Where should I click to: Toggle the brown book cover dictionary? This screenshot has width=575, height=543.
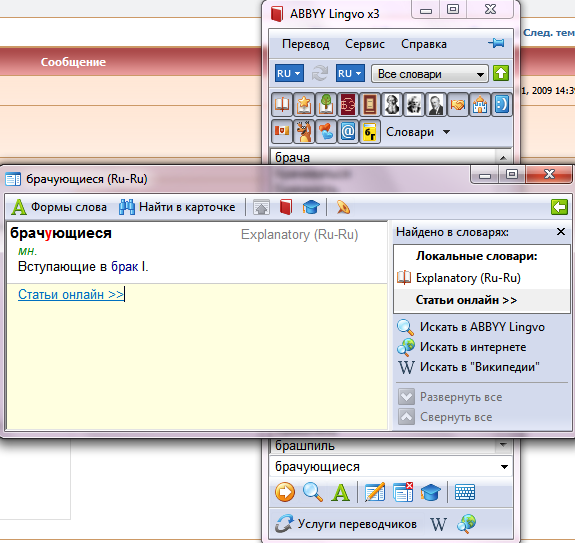click(370, 104)
